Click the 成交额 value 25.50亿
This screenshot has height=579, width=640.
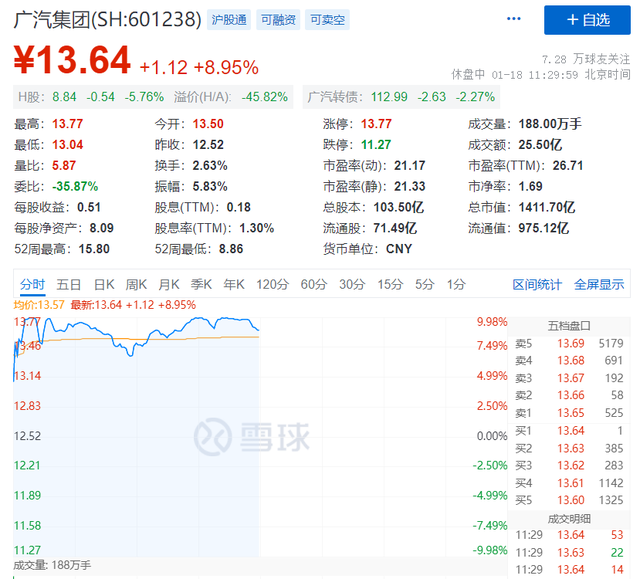pyautogui.click(x=540, y=144)
